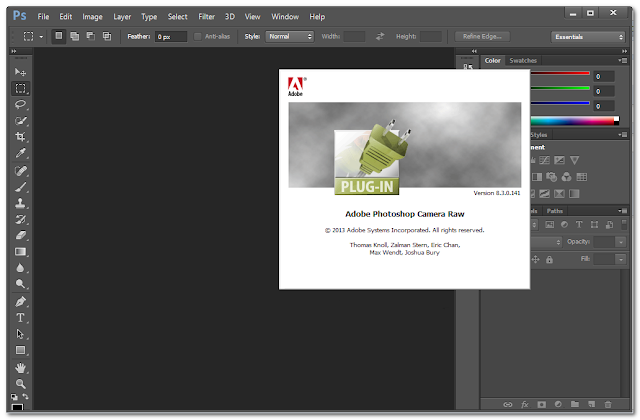Click the Refine Edge button

coord(482,36)
